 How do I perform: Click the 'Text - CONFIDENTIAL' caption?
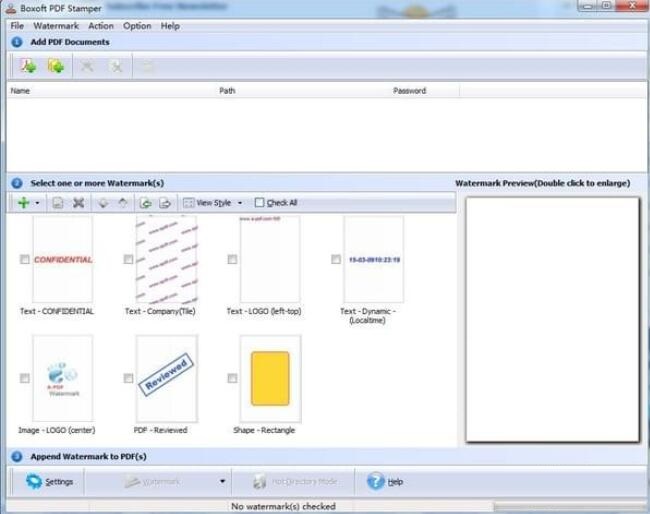pos(57,311)
